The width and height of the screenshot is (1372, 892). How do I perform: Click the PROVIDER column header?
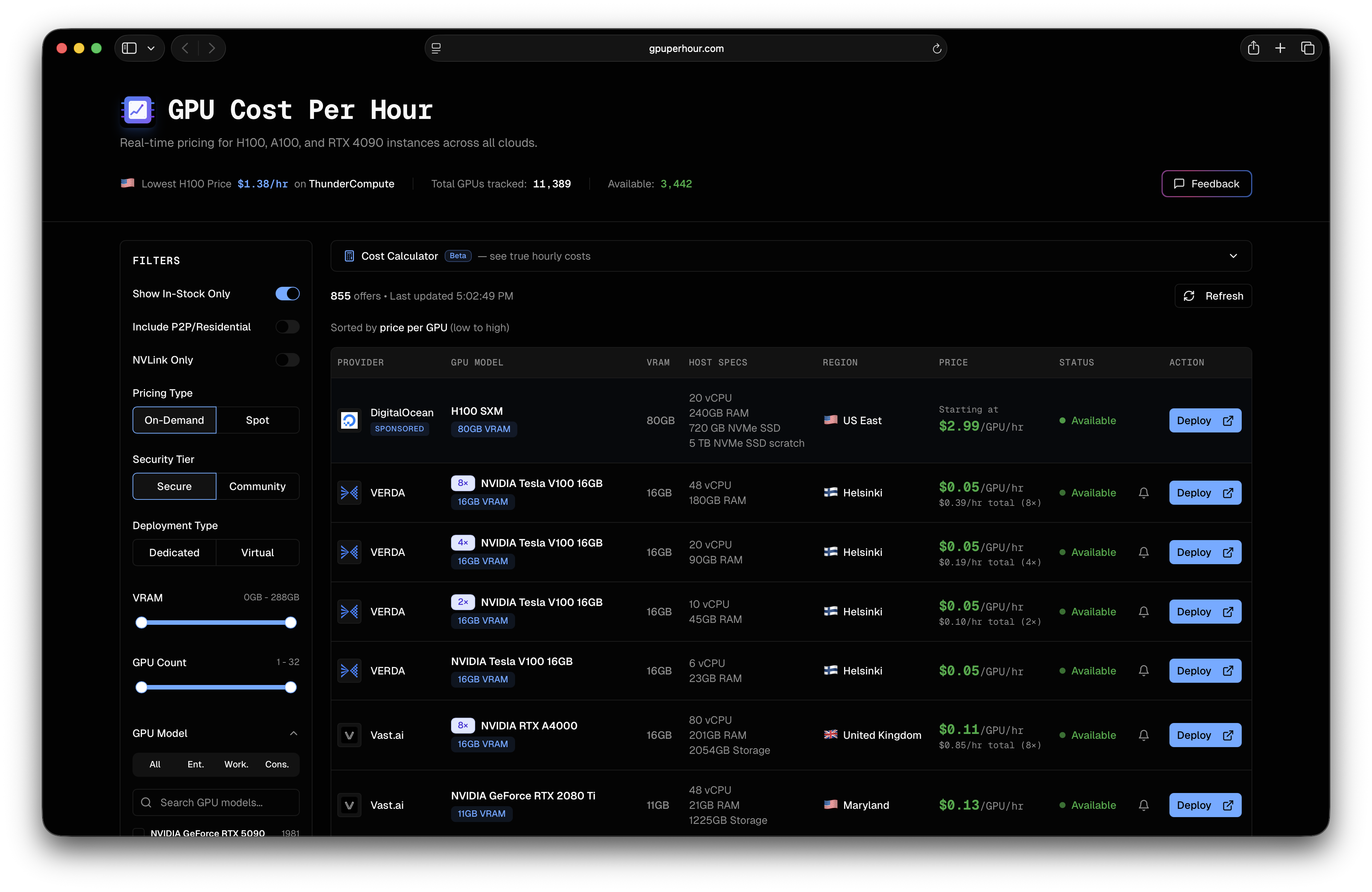360,362
